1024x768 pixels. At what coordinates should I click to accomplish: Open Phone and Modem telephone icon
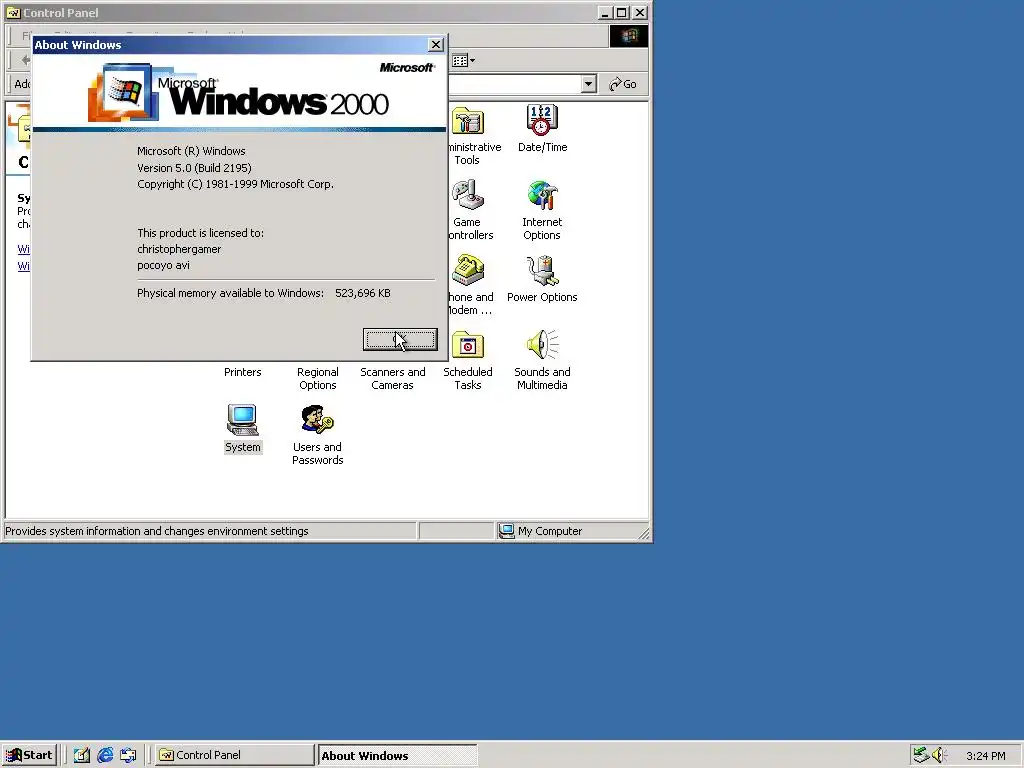coord(468,270)
